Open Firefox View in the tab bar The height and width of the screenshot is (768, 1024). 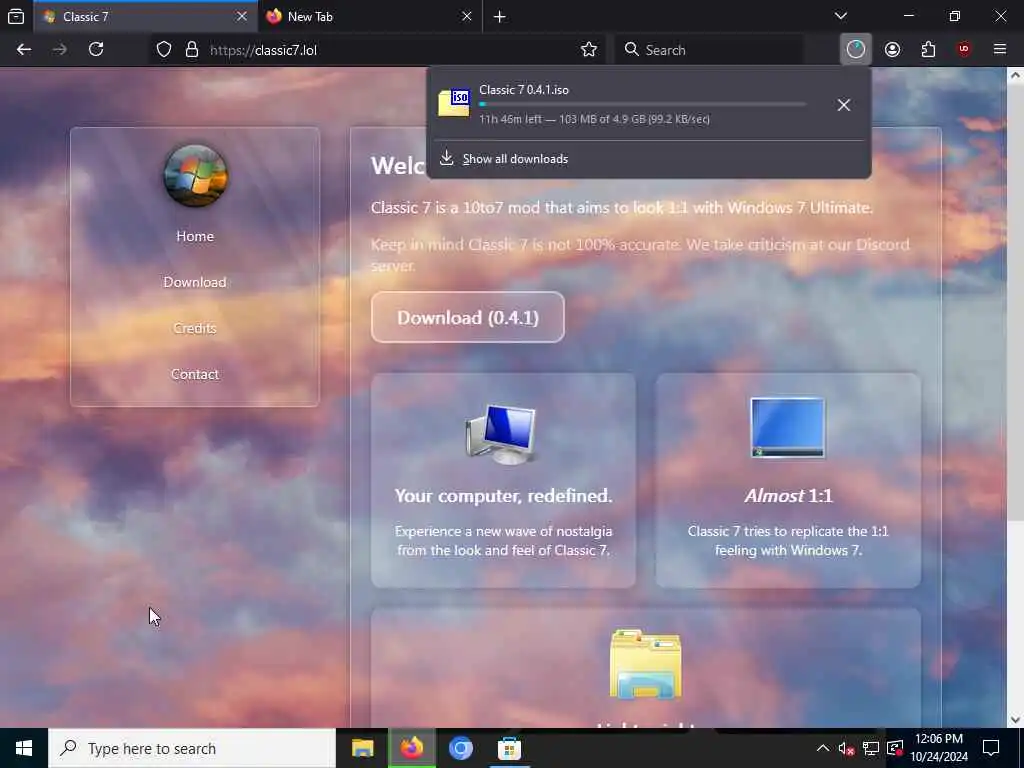[x=16, y=16]
